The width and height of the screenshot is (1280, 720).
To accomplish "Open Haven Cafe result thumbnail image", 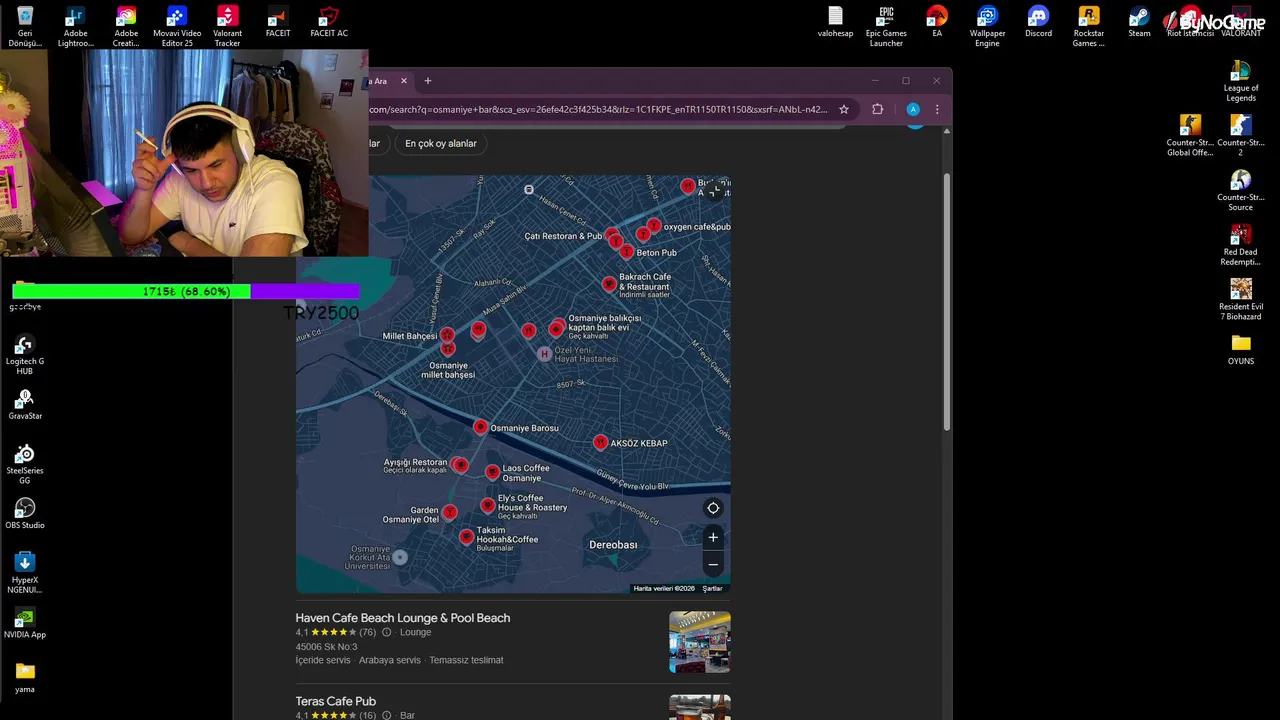I will 700,642.
